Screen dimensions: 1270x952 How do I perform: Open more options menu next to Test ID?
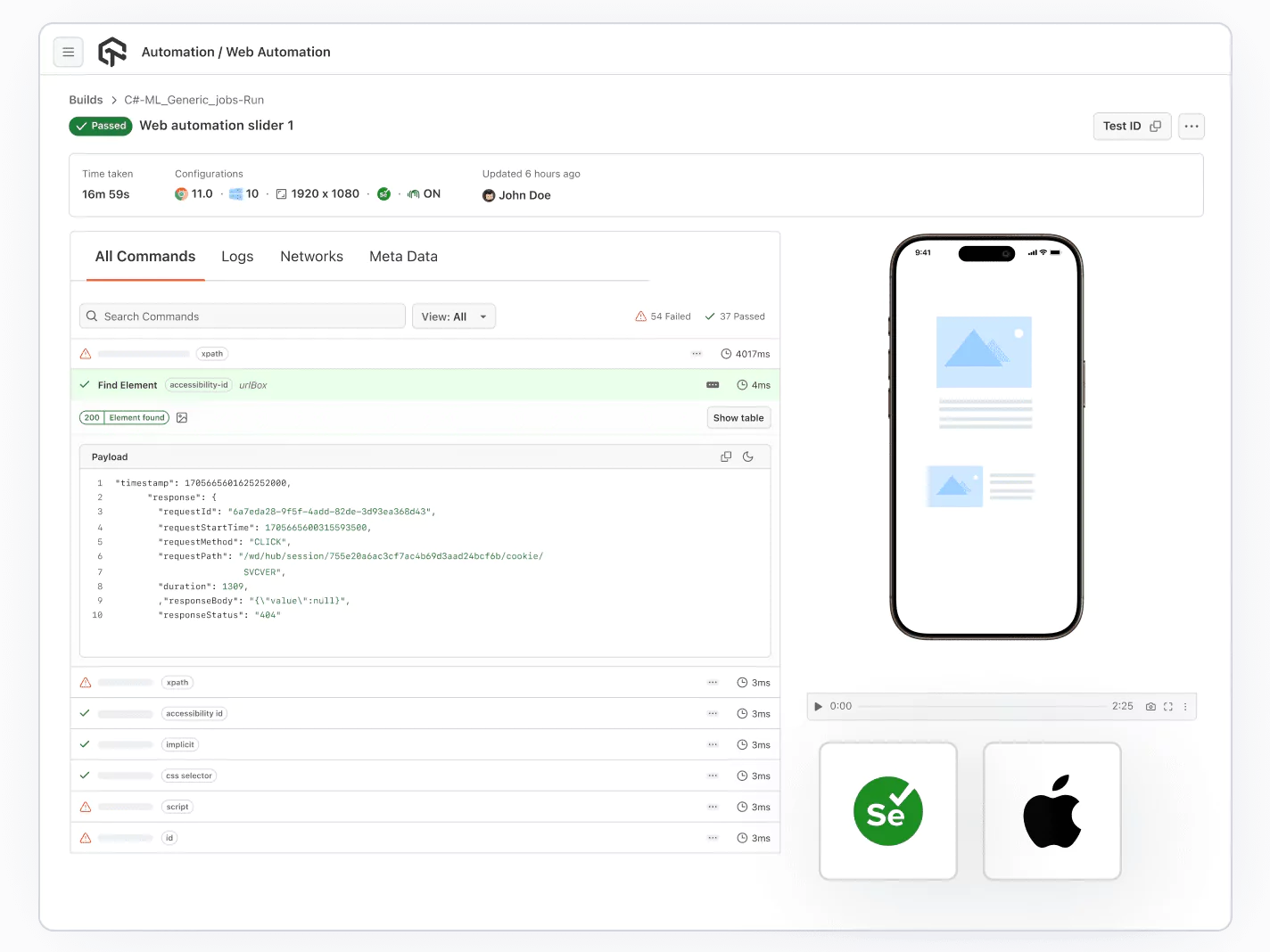[x=1191, y=126]
